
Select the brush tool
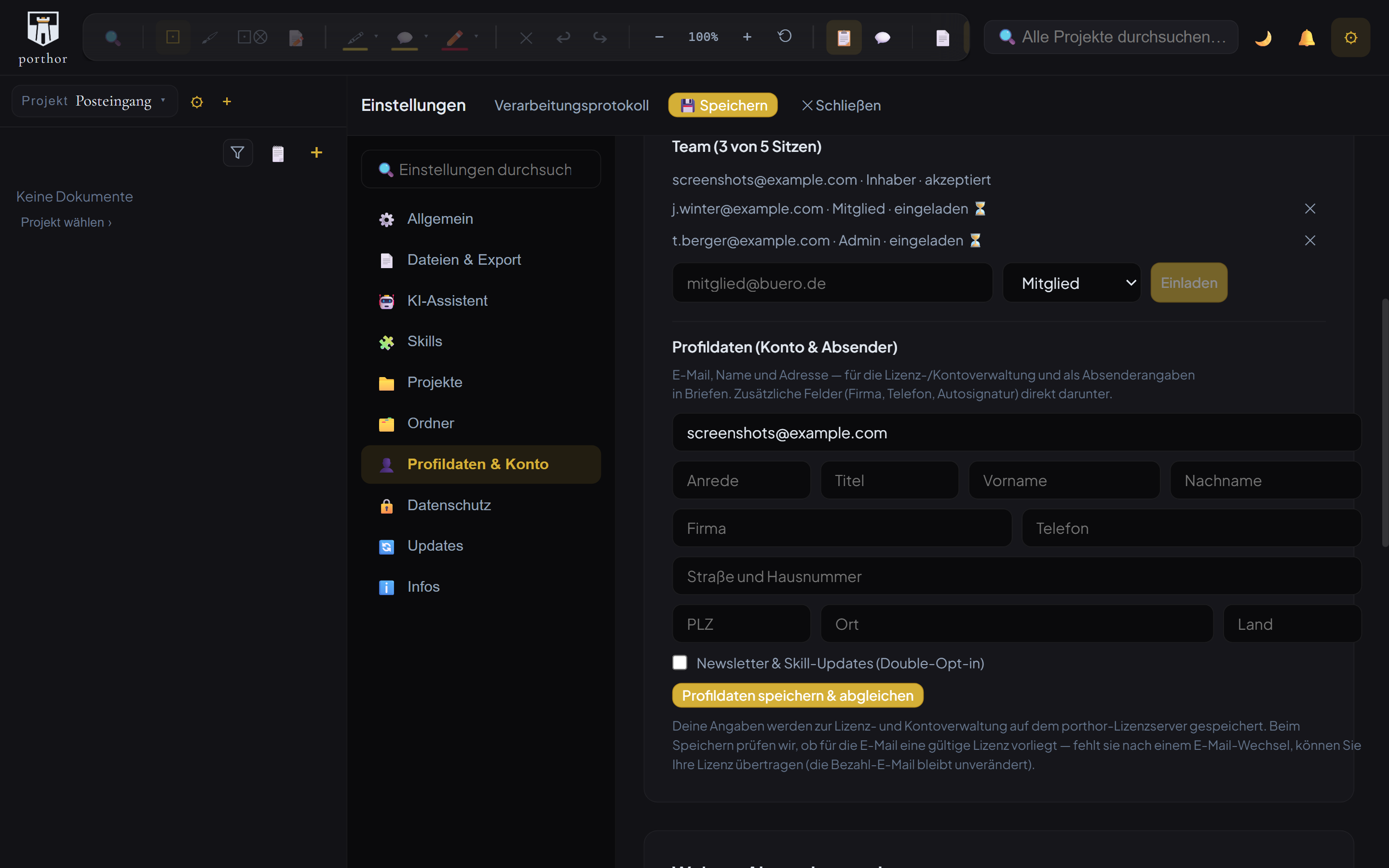pos(210,38)
